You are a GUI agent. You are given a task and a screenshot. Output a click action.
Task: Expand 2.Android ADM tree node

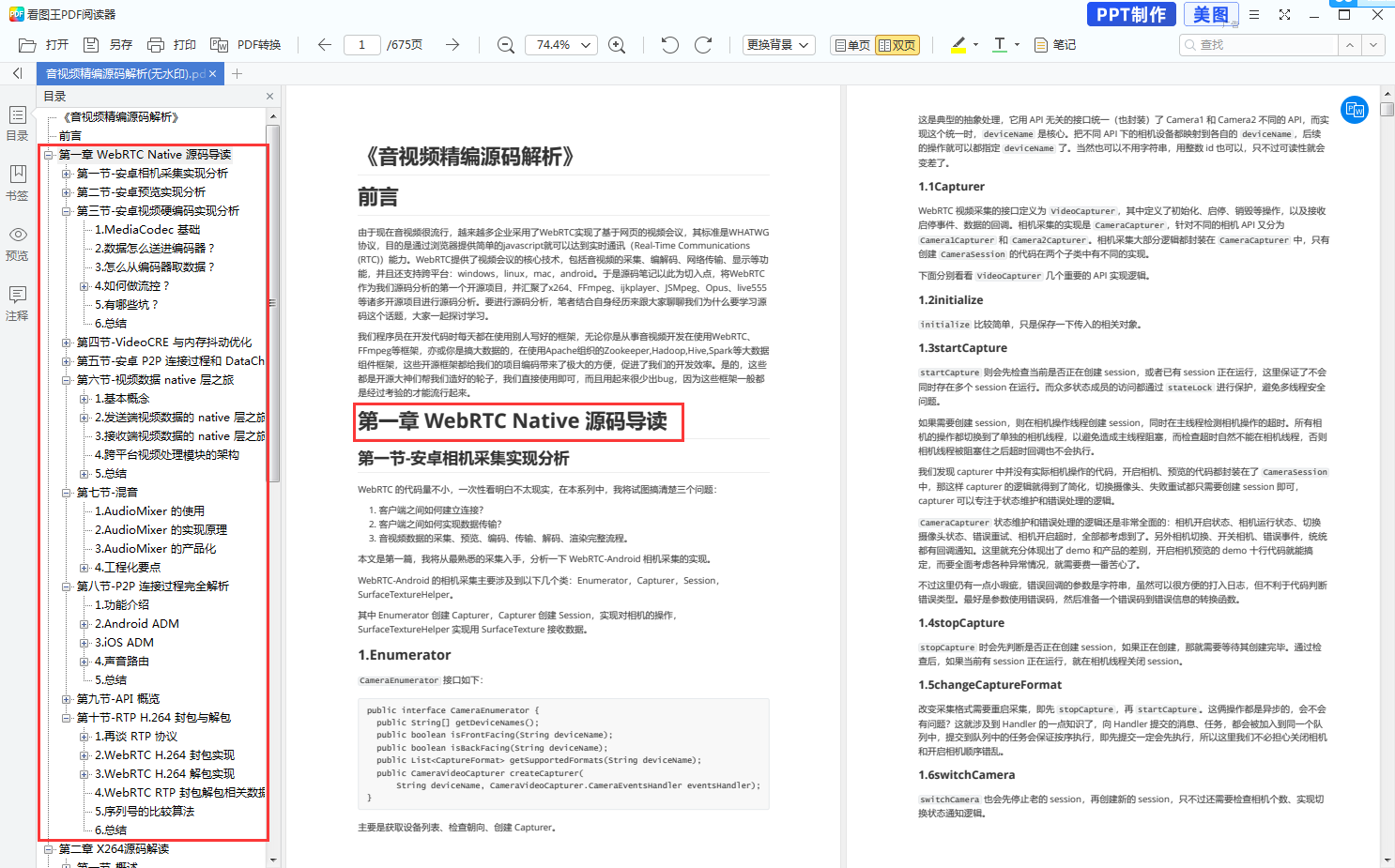pyautogui.click(x=84, y=624)
